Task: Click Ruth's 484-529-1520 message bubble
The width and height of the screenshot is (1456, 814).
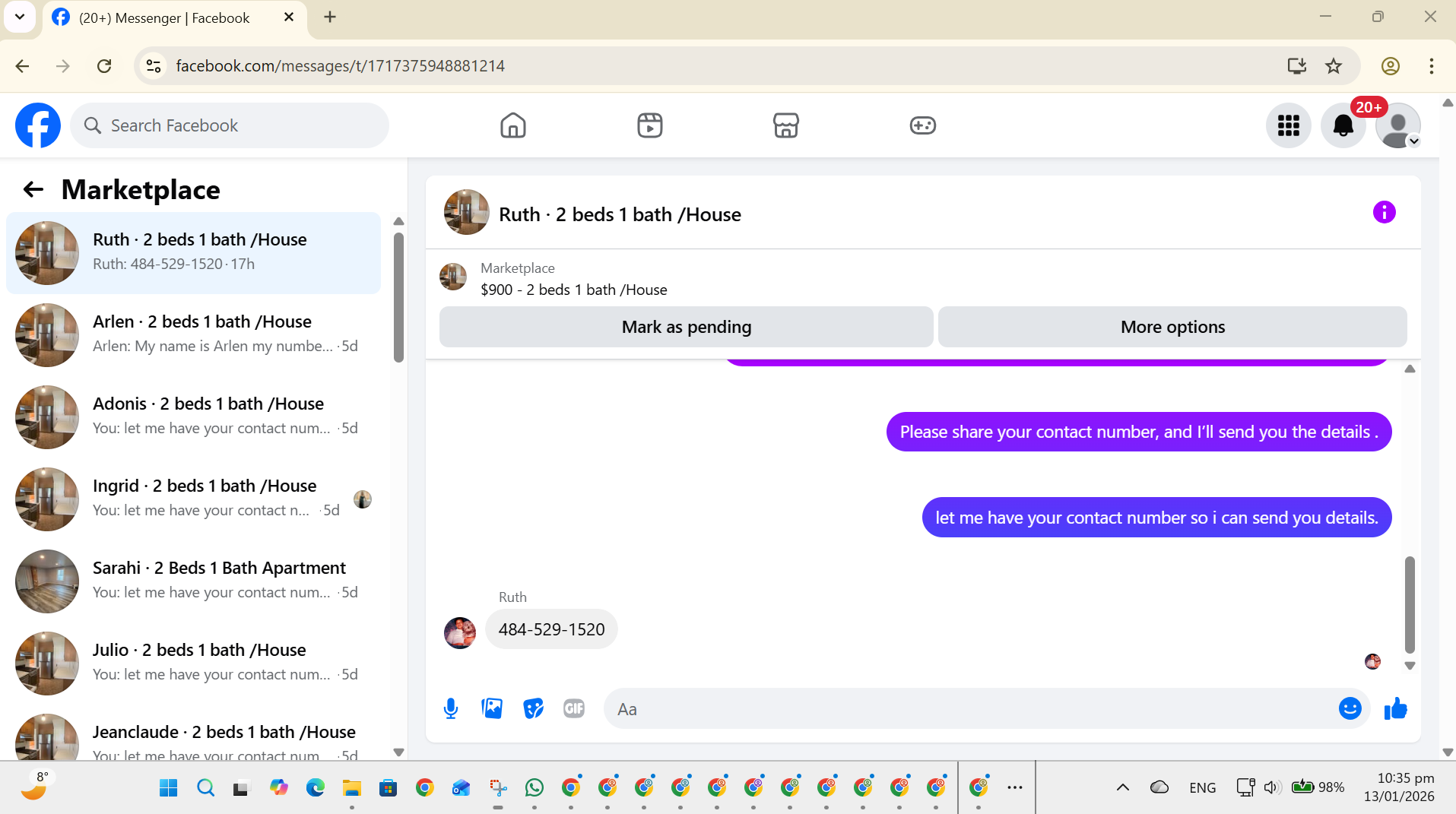Action: 551,629
